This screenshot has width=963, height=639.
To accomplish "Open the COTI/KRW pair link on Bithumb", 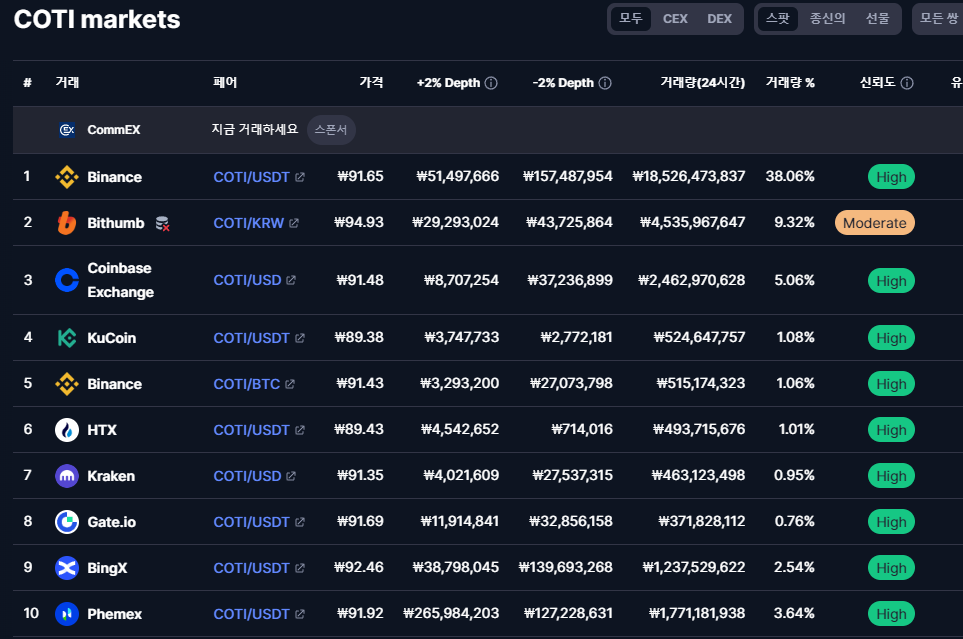I will (248, 223).
